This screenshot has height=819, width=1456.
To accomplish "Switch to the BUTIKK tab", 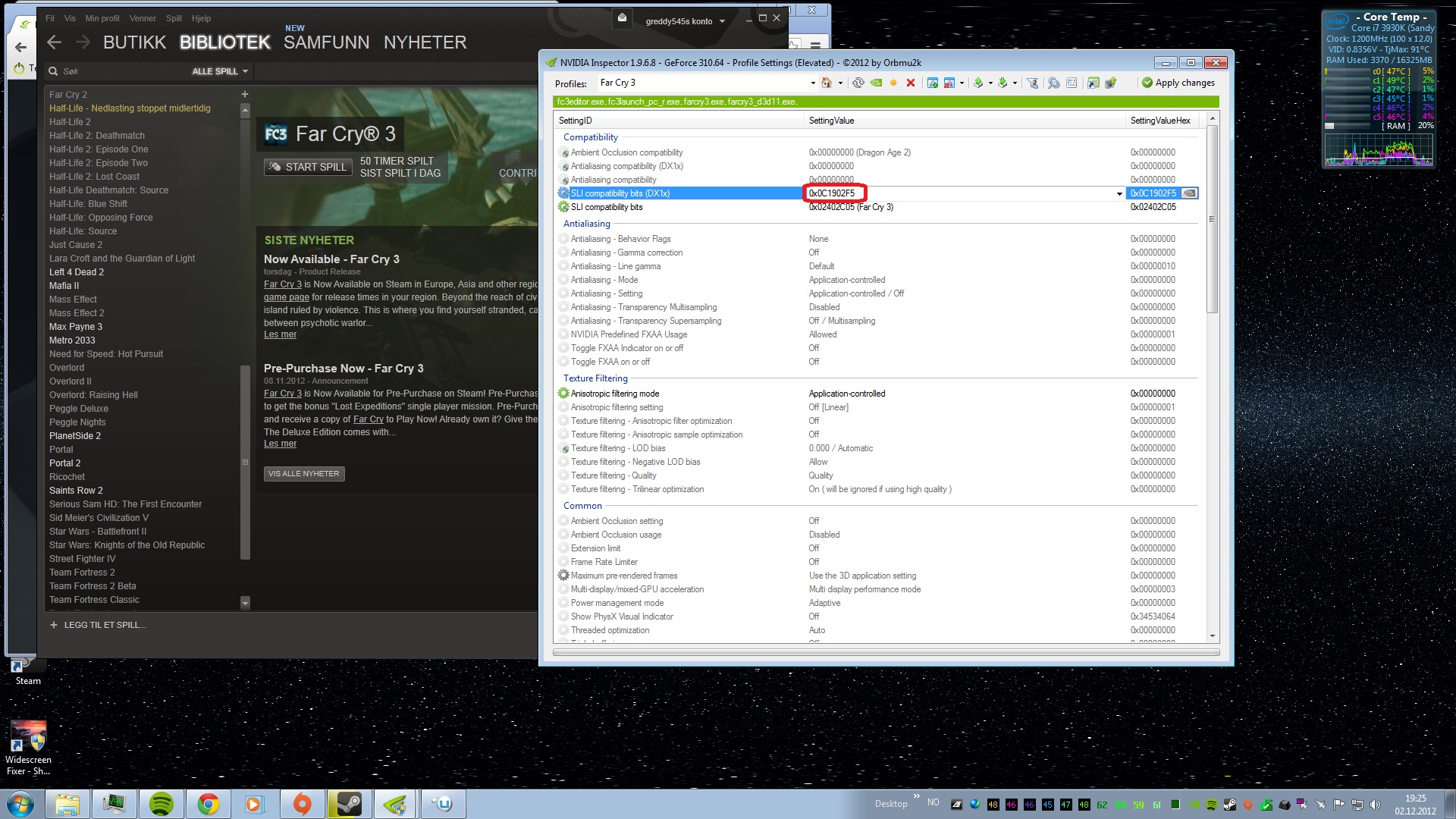I will (x=134, y=42).
